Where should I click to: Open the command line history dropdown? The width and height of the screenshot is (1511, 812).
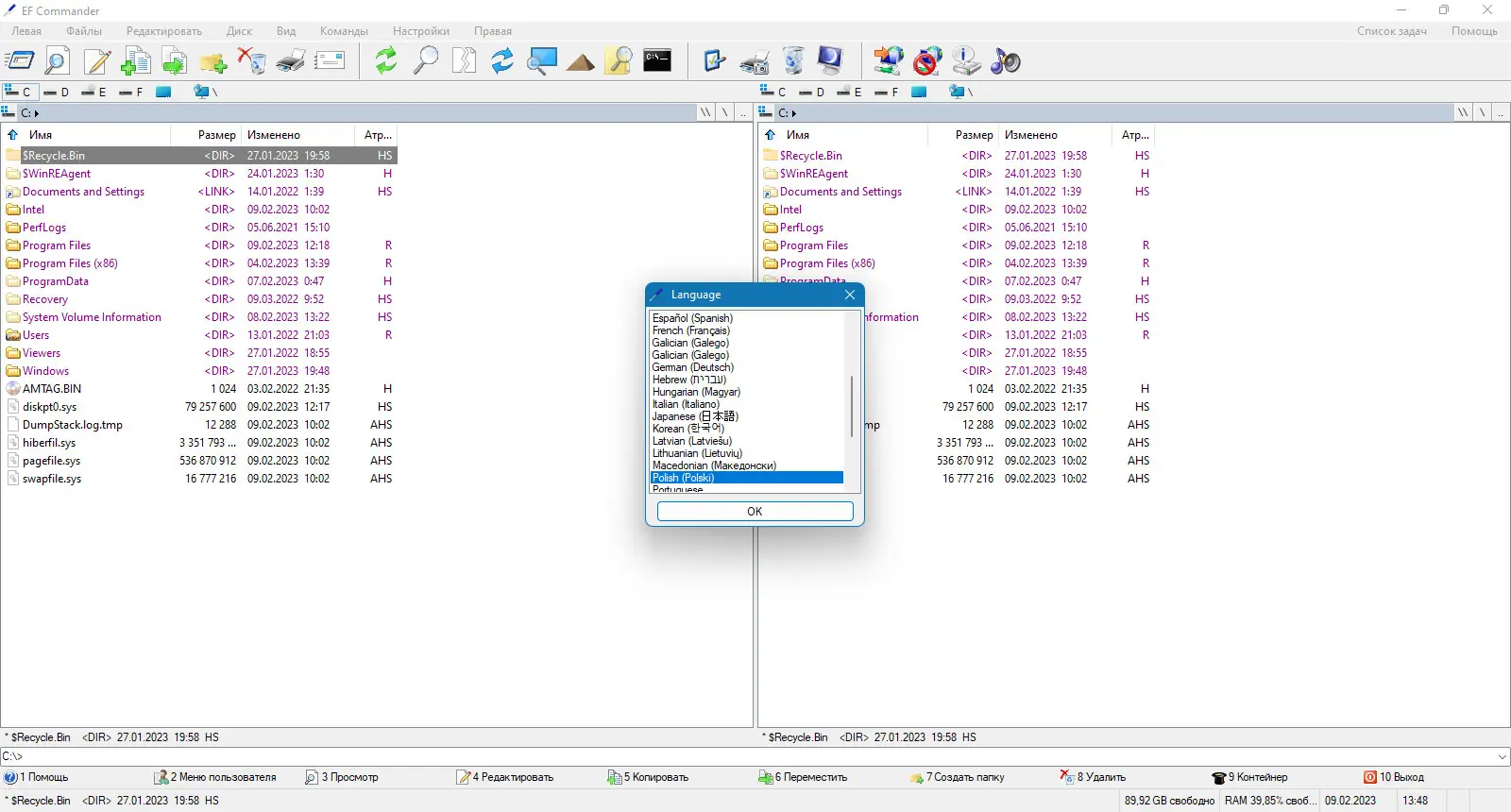coord(1502,756)
